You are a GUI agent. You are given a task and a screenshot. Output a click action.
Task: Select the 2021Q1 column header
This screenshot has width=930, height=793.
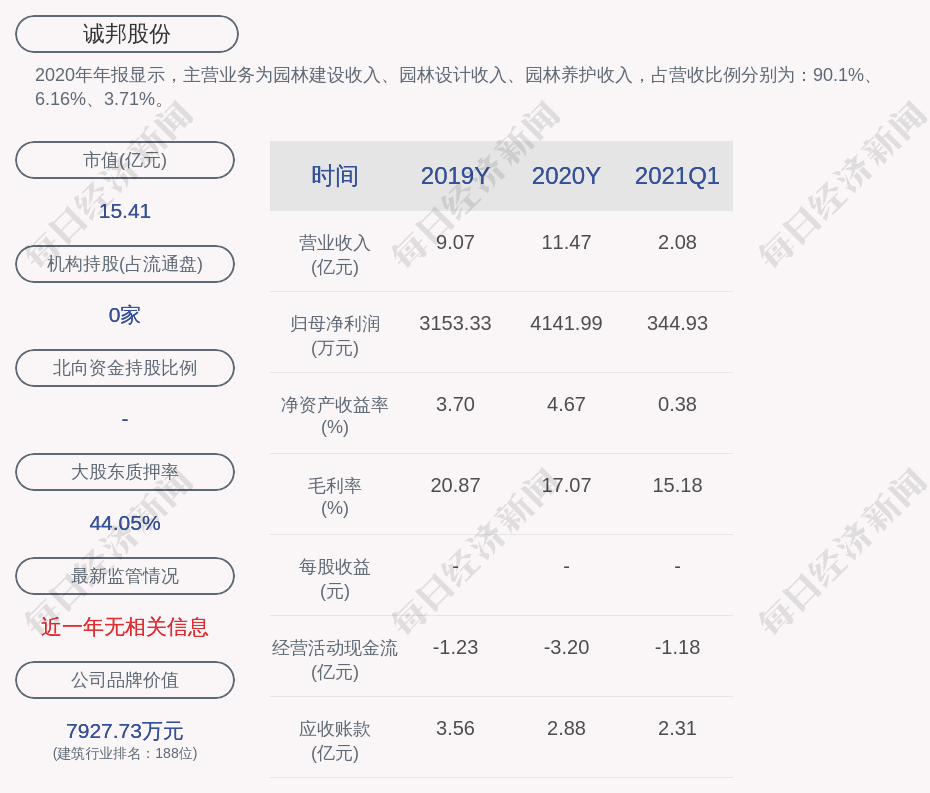[x=677, y=176]
